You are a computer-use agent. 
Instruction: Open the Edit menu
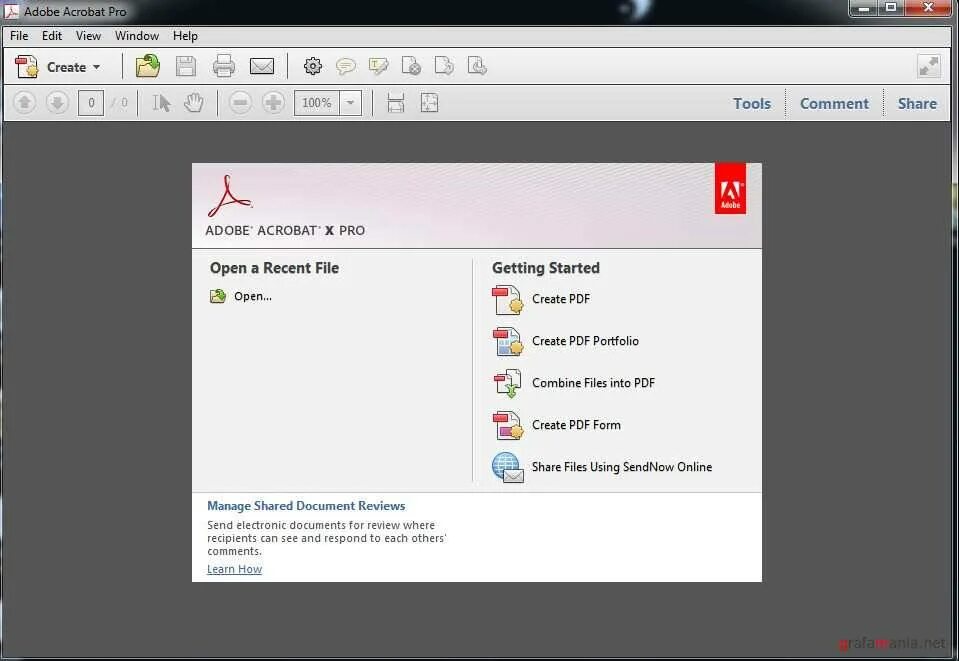coord(52,36)
